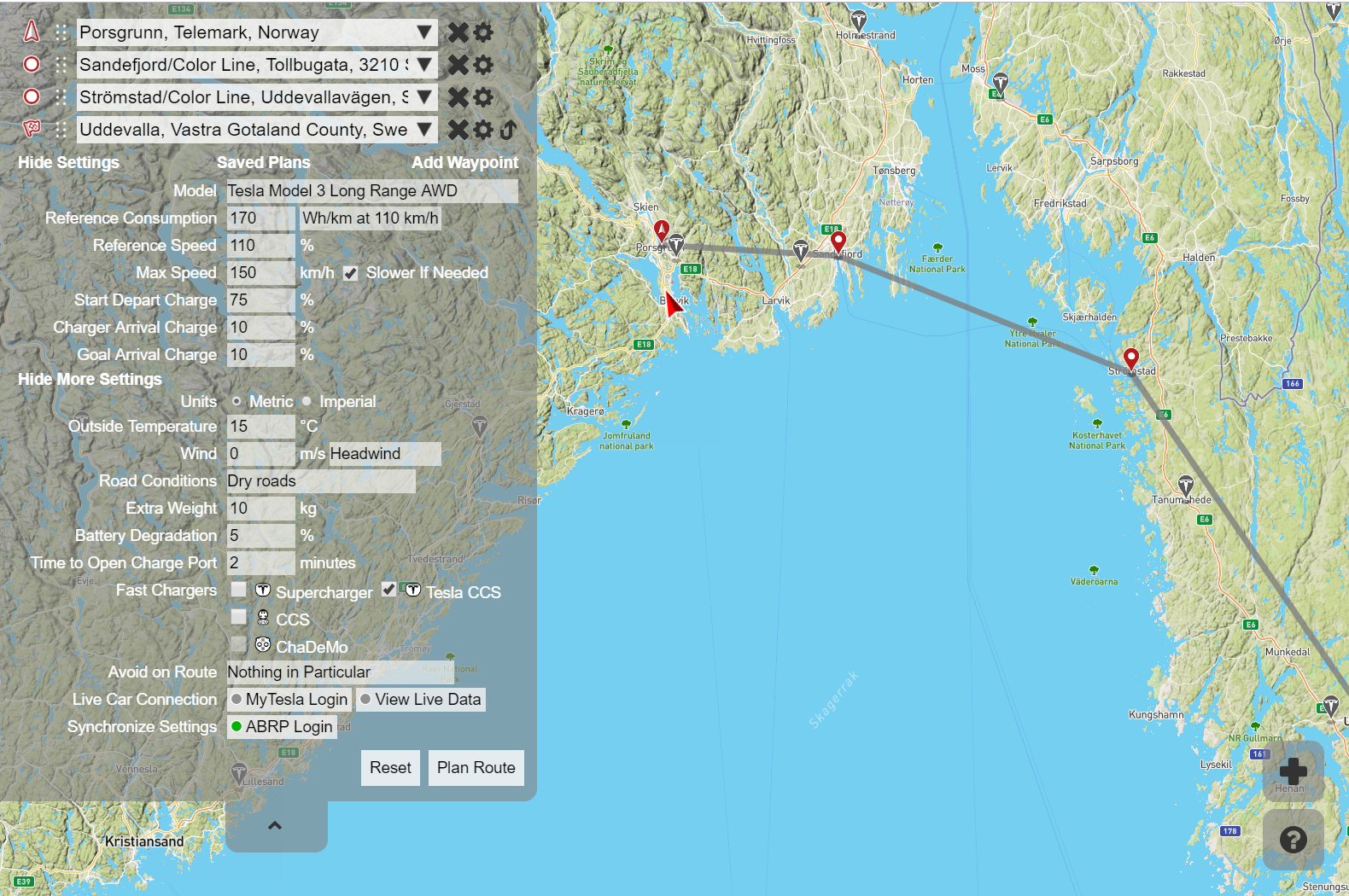This screenshot has height=896, width=1349.
Task: Click the Plan Route button
Action: (x=476, y=768)
